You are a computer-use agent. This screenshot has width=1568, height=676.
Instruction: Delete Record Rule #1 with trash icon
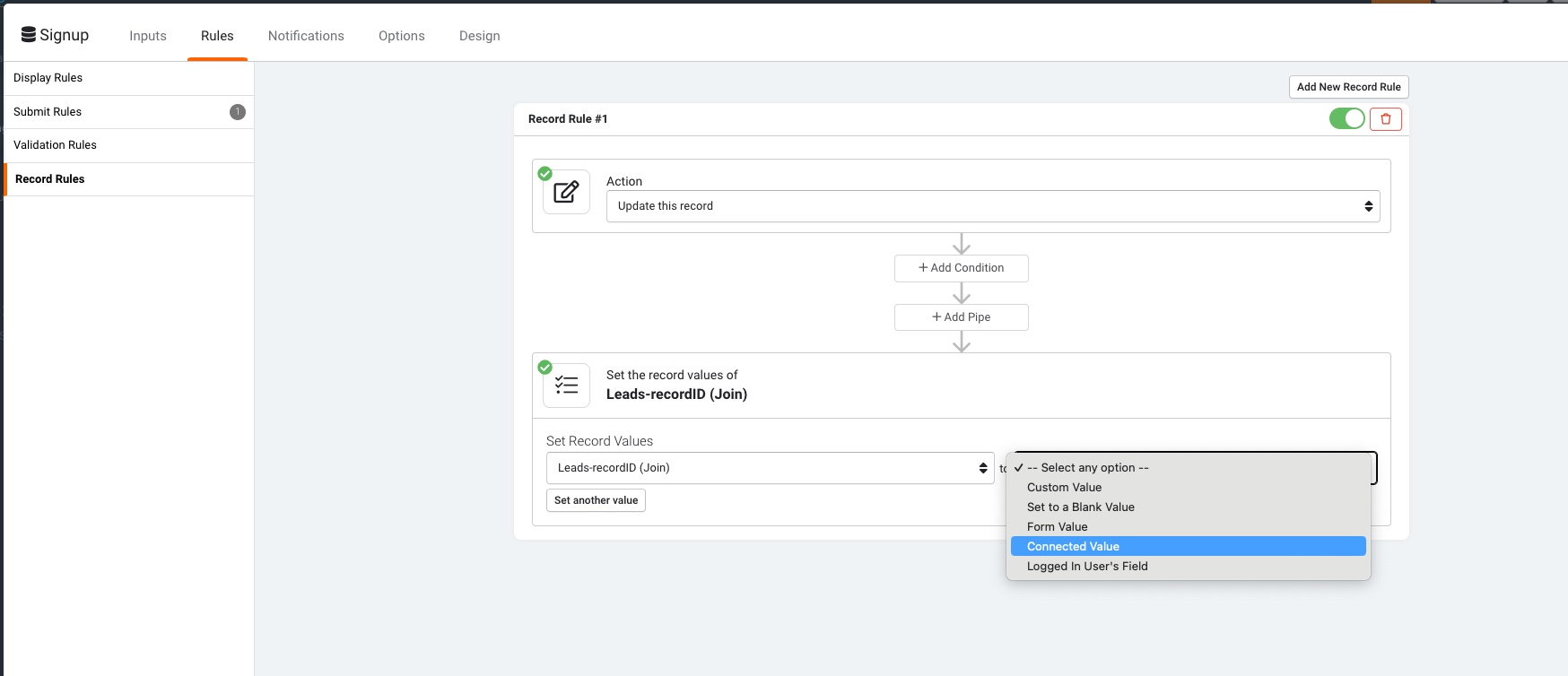(1386, 118)
